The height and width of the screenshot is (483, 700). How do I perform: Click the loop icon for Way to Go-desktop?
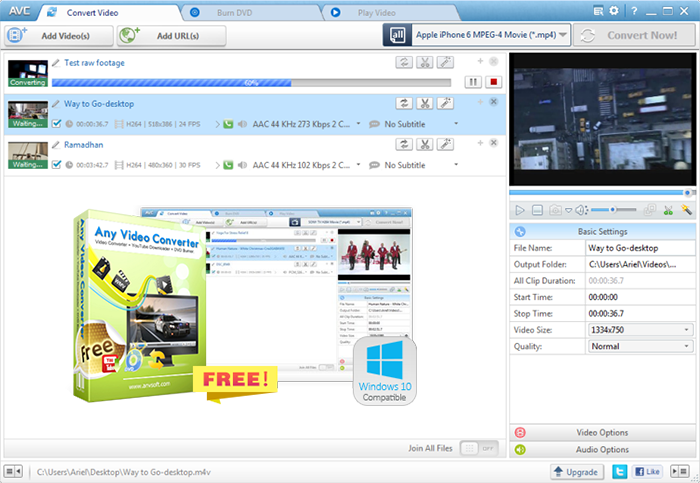[x=404, y=104]
